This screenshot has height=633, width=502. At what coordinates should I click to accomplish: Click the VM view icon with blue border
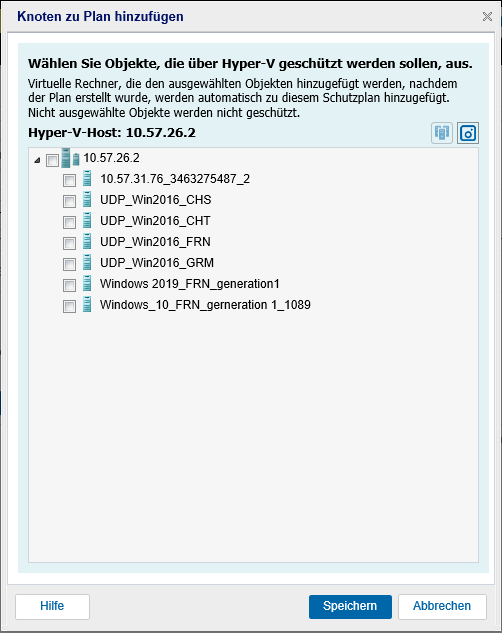(x=468, y=133)
